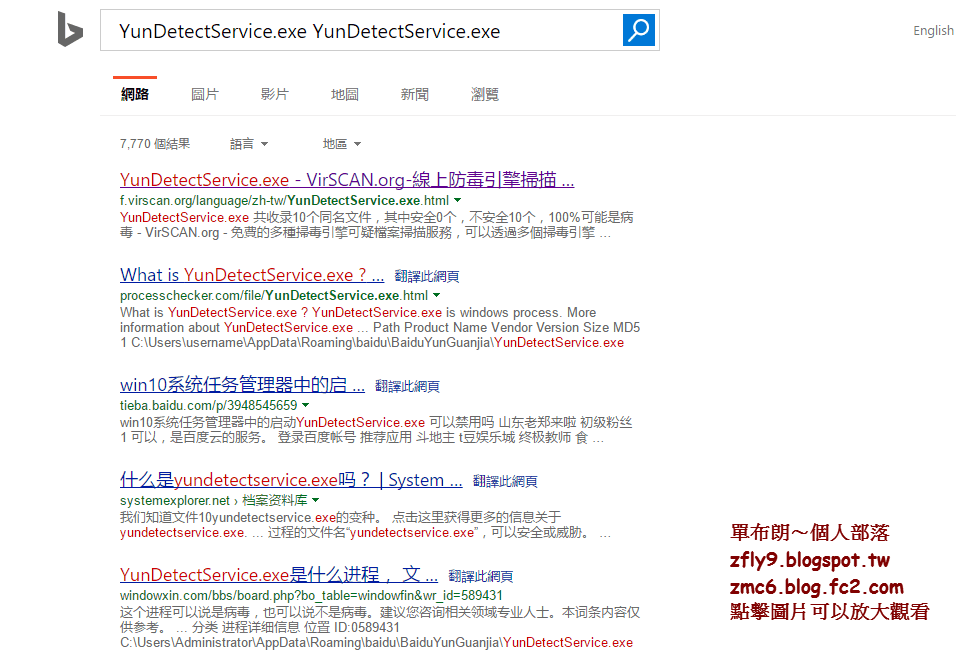Click the f.virscan.org/language/zh-tw URL text

pos(284,201)
